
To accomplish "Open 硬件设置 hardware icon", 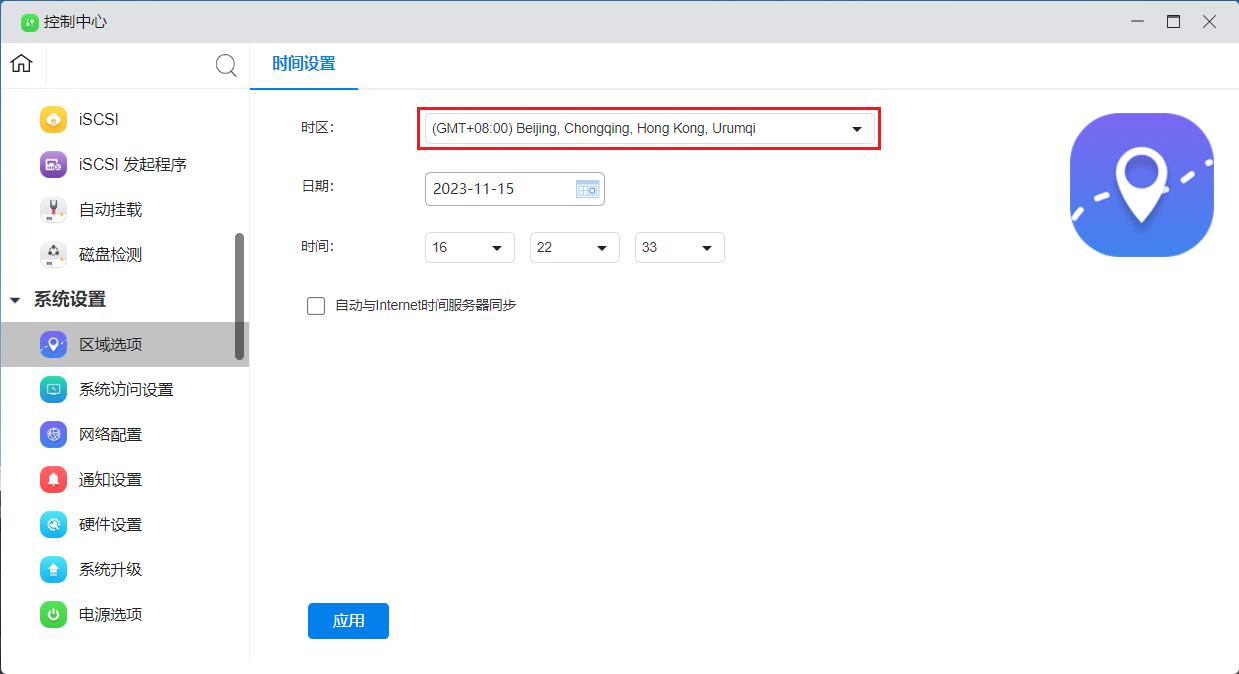I will [x=53, y=524].
